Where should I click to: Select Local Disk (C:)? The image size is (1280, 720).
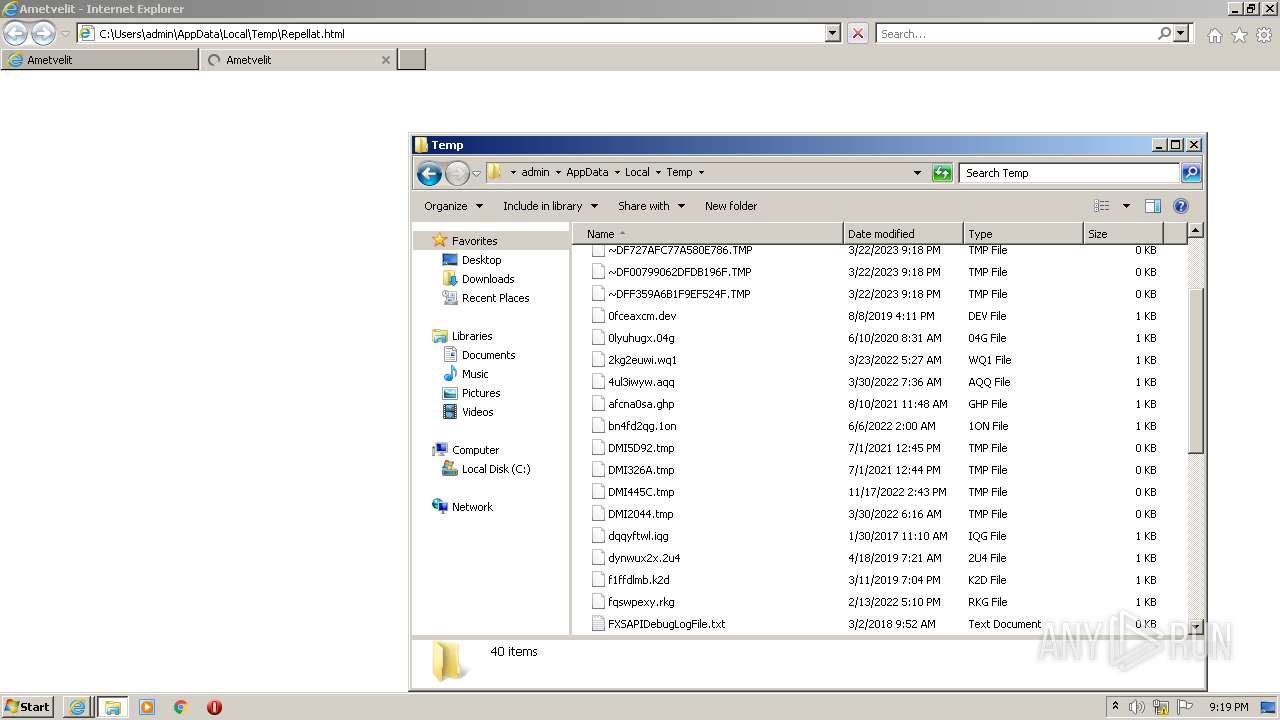coord(496,469)
